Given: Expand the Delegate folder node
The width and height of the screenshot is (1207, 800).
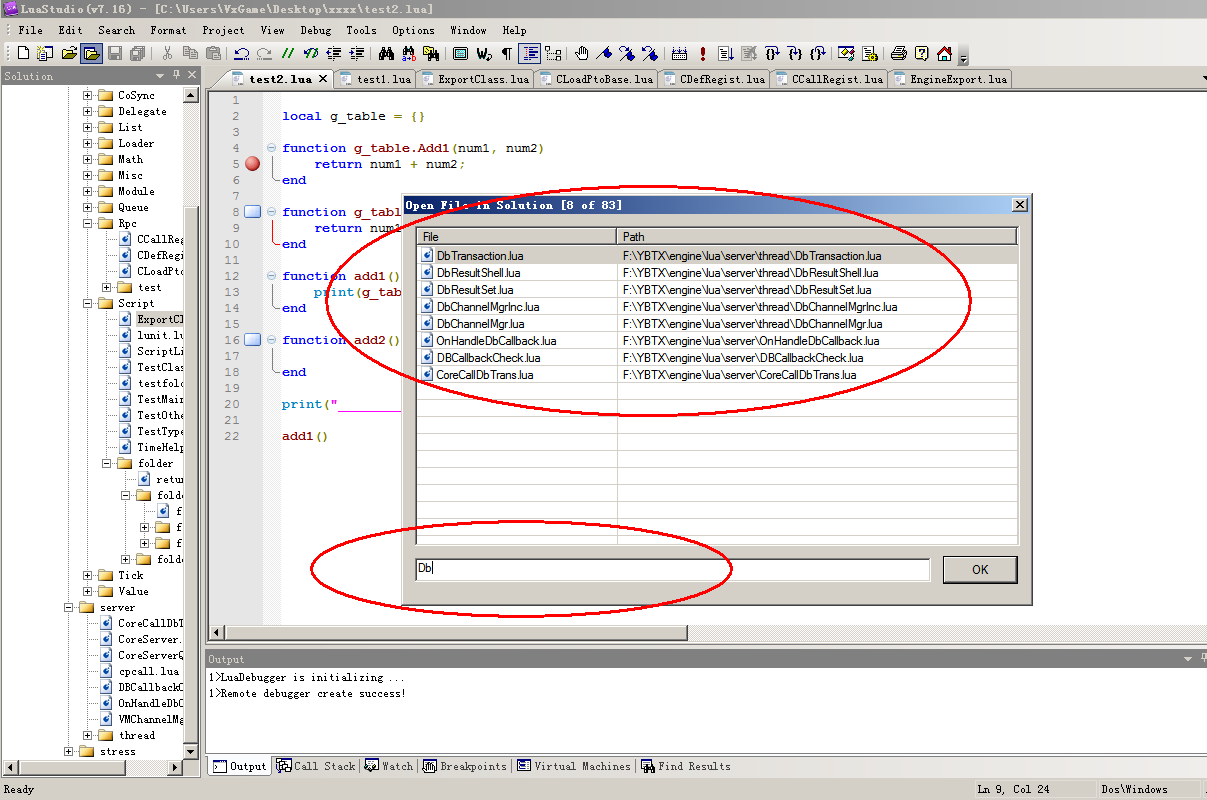Looking at the screenshot, I should (x=88, y=112).
